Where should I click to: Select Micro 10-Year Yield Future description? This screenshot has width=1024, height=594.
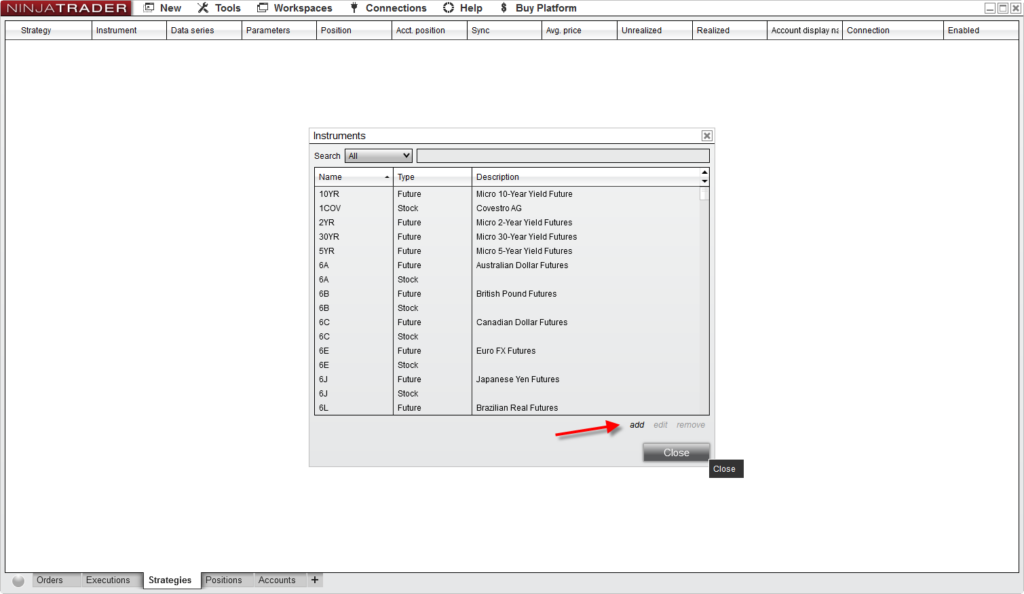(x=524, y=194)
